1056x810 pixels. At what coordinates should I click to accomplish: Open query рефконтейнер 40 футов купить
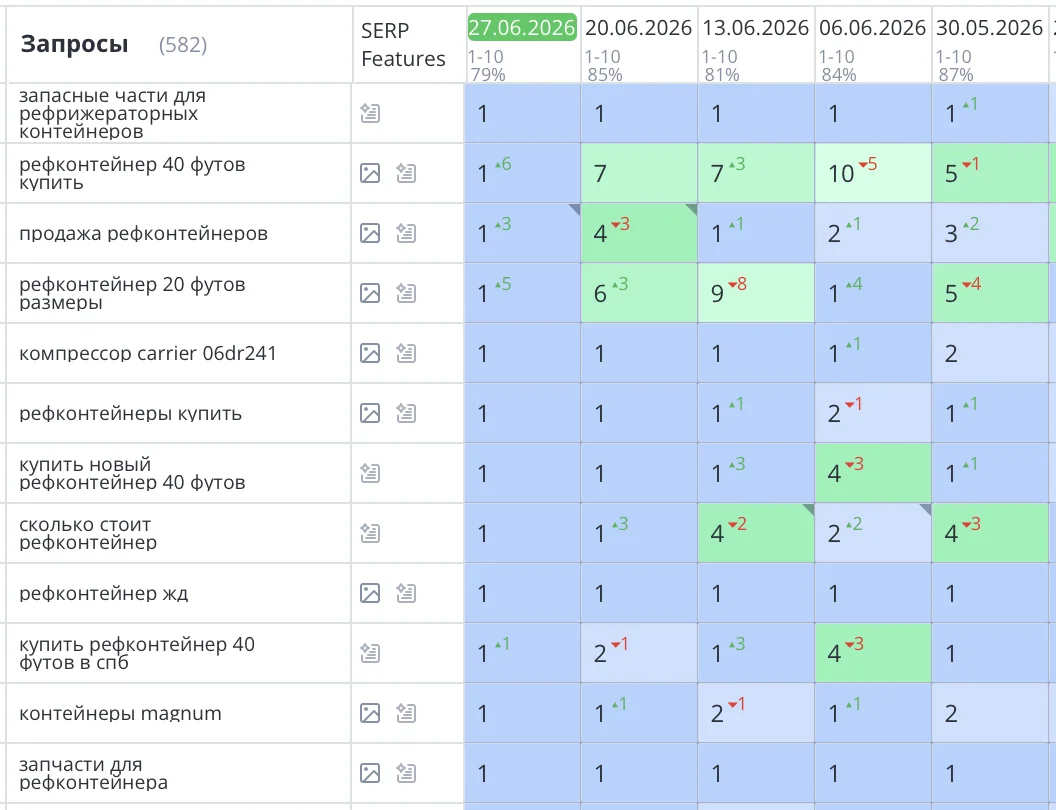click(x=132, y=173)
